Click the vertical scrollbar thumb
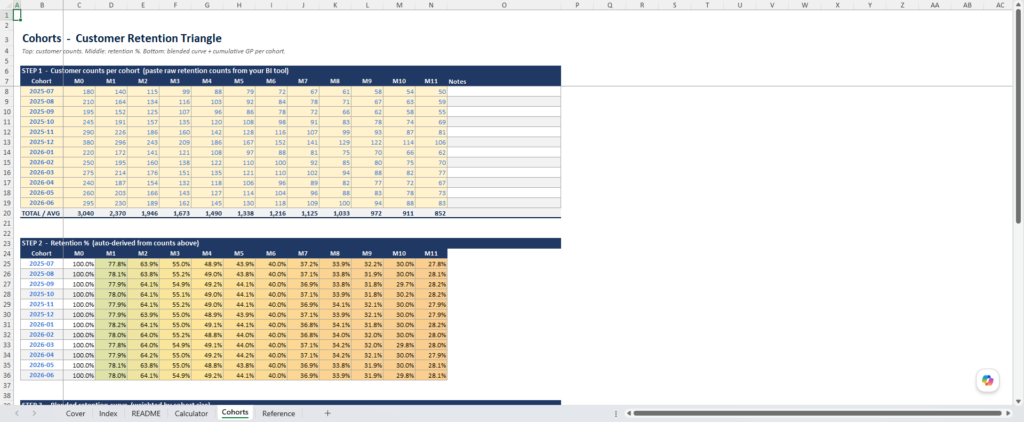 pos(1019,118)
